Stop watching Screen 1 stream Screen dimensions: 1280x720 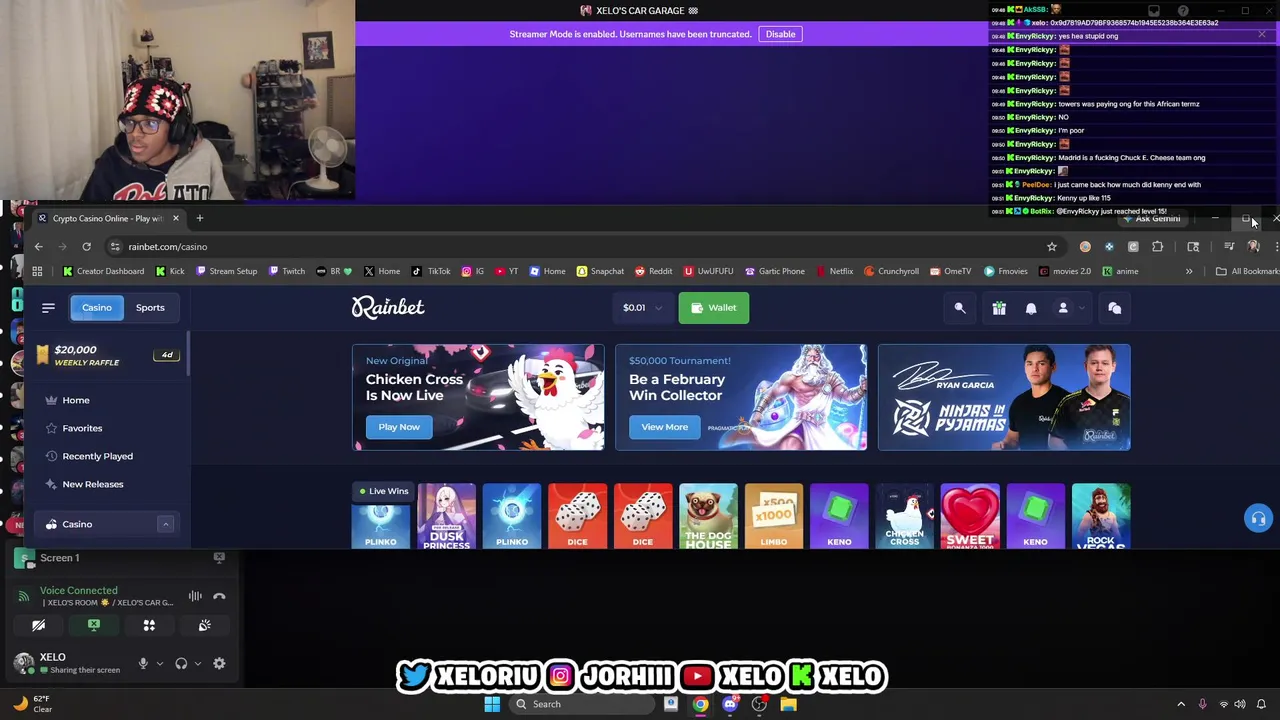tap(219, 558)
